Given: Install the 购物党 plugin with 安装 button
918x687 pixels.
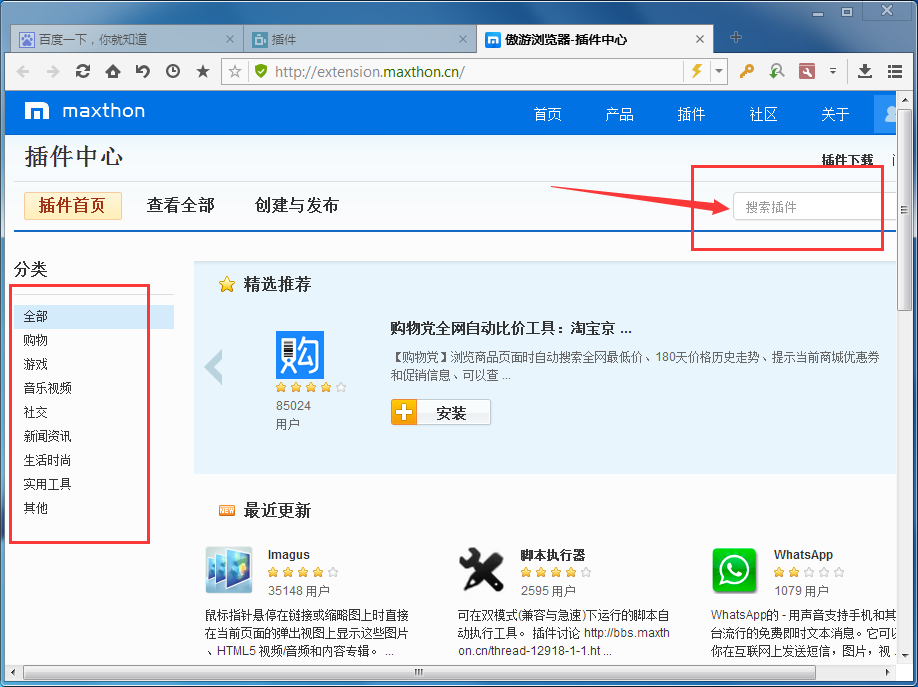Looking at the screenshot, I should pyautogui.click(x=440, y=412).
